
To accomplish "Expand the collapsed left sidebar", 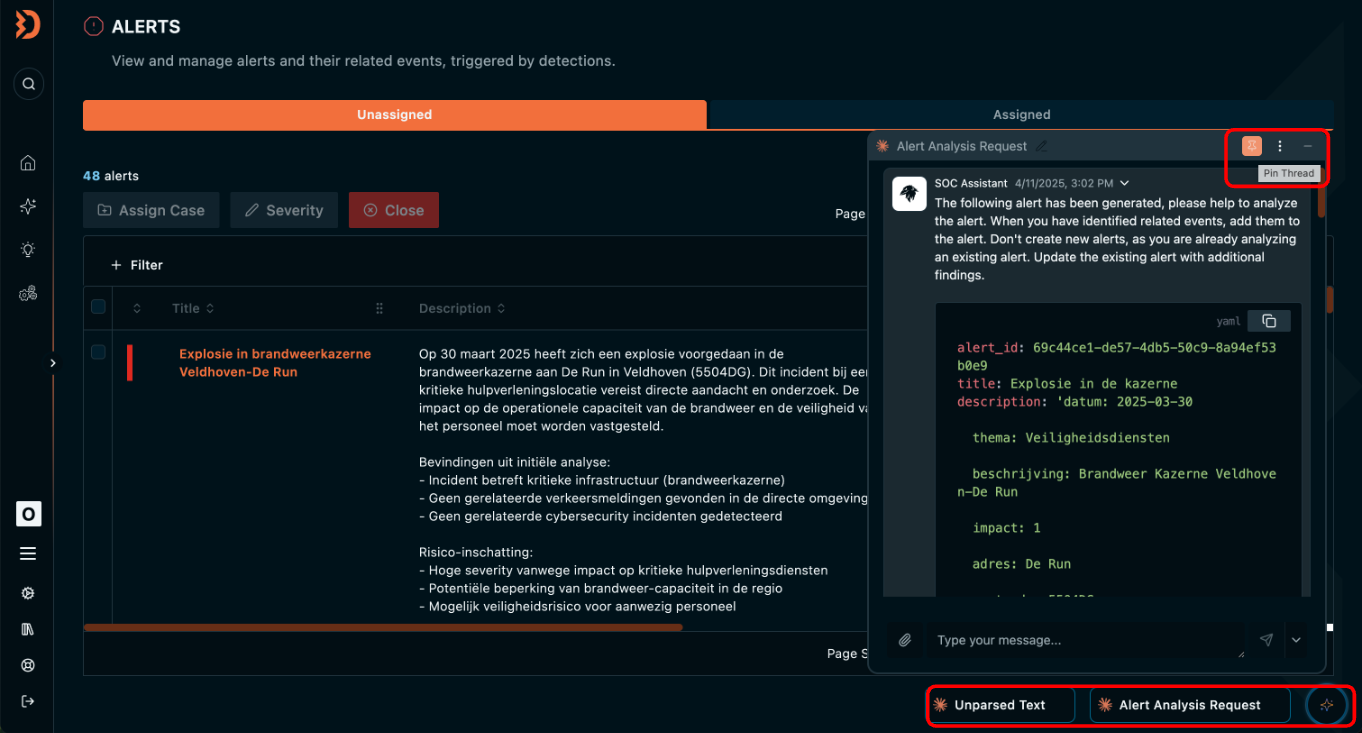I will 53,363.
